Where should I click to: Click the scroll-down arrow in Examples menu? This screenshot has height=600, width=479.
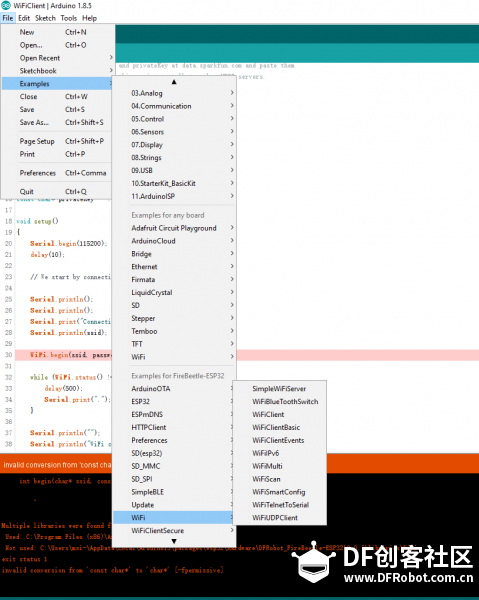click(174, 541)
